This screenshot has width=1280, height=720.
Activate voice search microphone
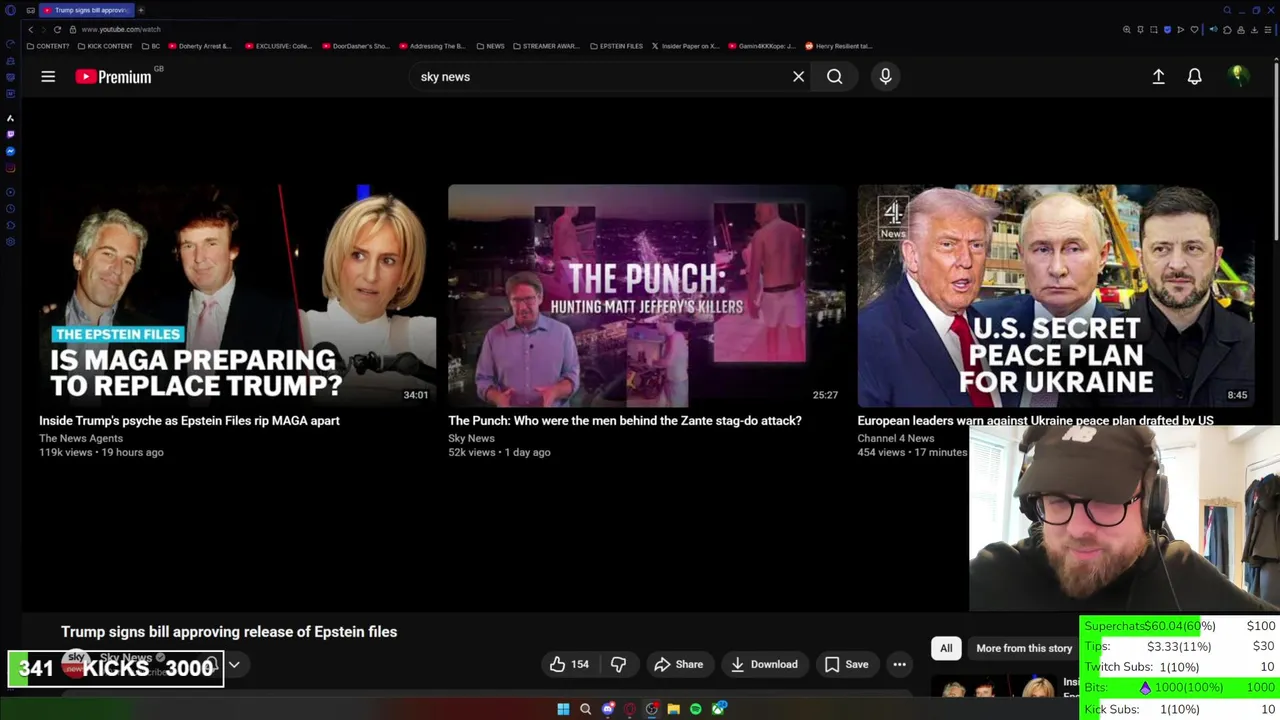click(885, 76)
